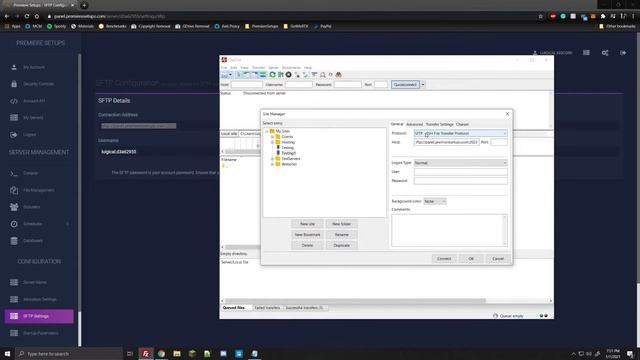Click the FileZilla search files magnifier icon
This screenshot has height=360, width=640.
tap(322, 75)
